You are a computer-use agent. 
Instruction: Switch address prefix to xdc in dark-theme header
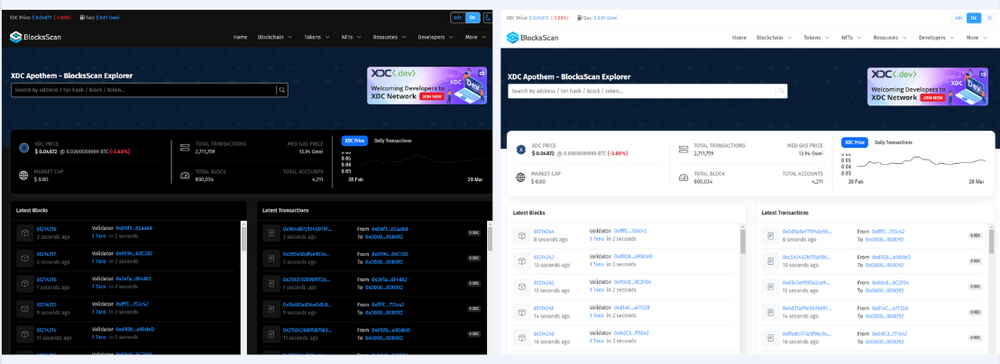pyautogui.click(x=457, y=18)
